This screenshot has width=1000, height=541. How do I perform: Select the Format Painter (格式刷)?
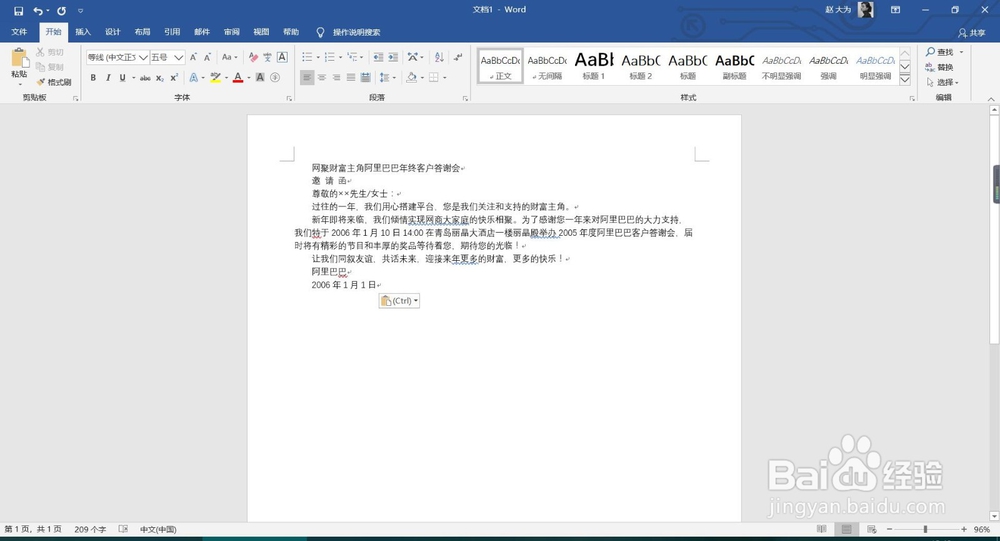click(x=54, y=82)
